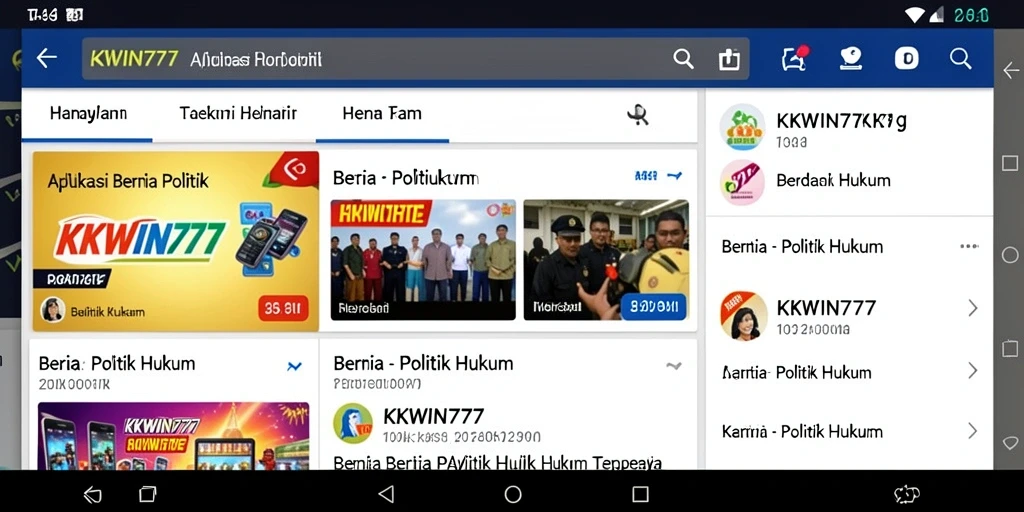Screen dimensions: 1024x512
Task: Tap the Android home circle in the bottom bar
Action: click(513, 494)
